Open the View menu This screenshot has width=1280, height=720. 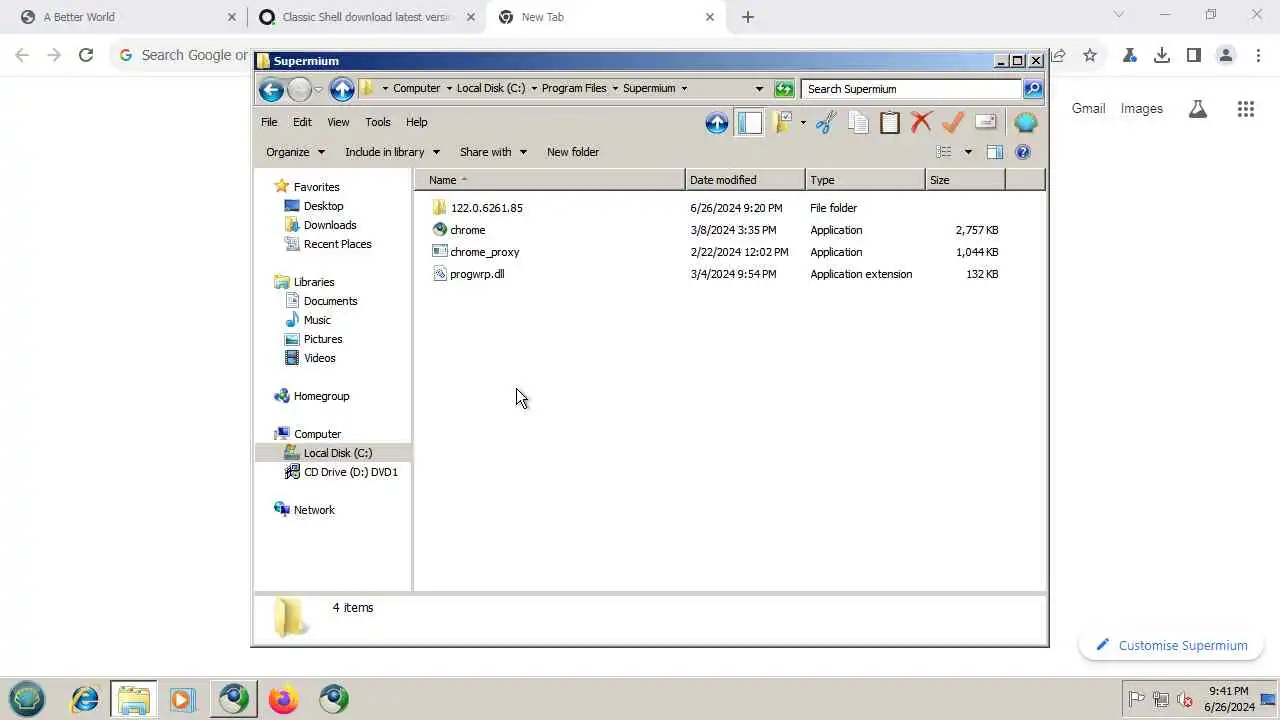point(338,122)
